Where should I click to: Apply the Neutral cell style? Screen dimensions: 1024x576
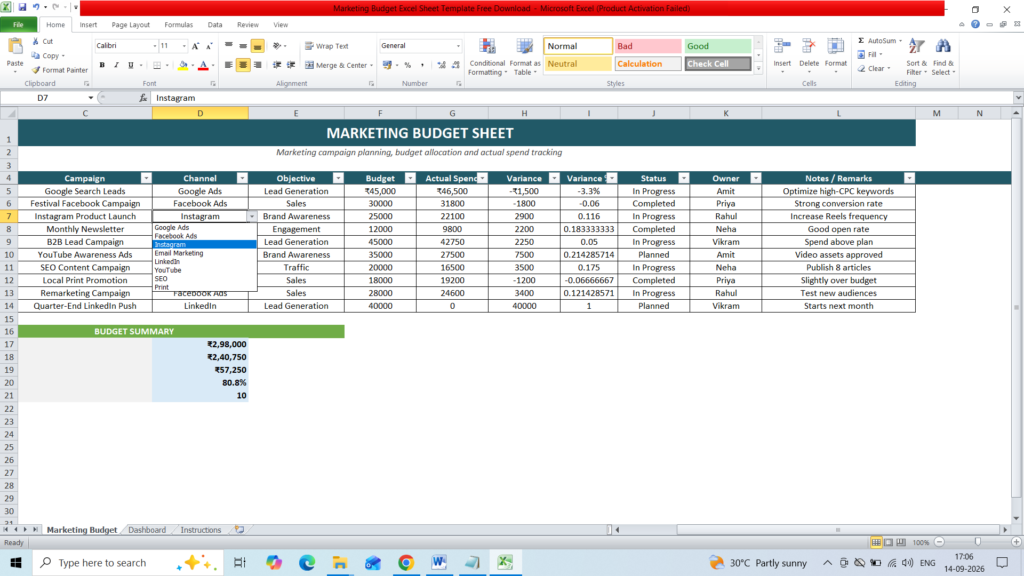point(578,64)
